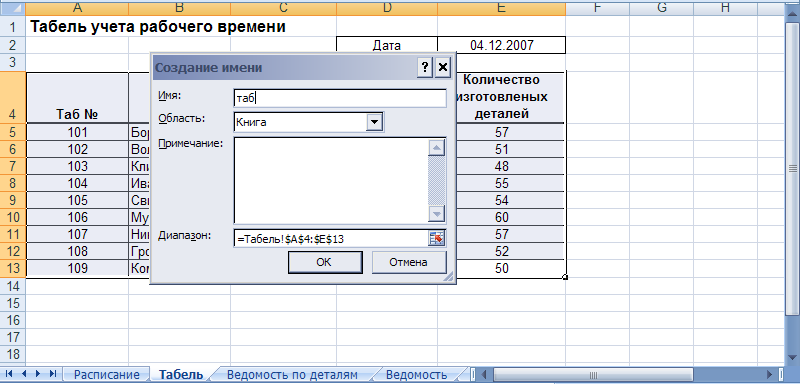Image resolution: width=800 pixels, height=384 pixels.
Task: Click cell with tab number 106
Action: tap(77, 217)
